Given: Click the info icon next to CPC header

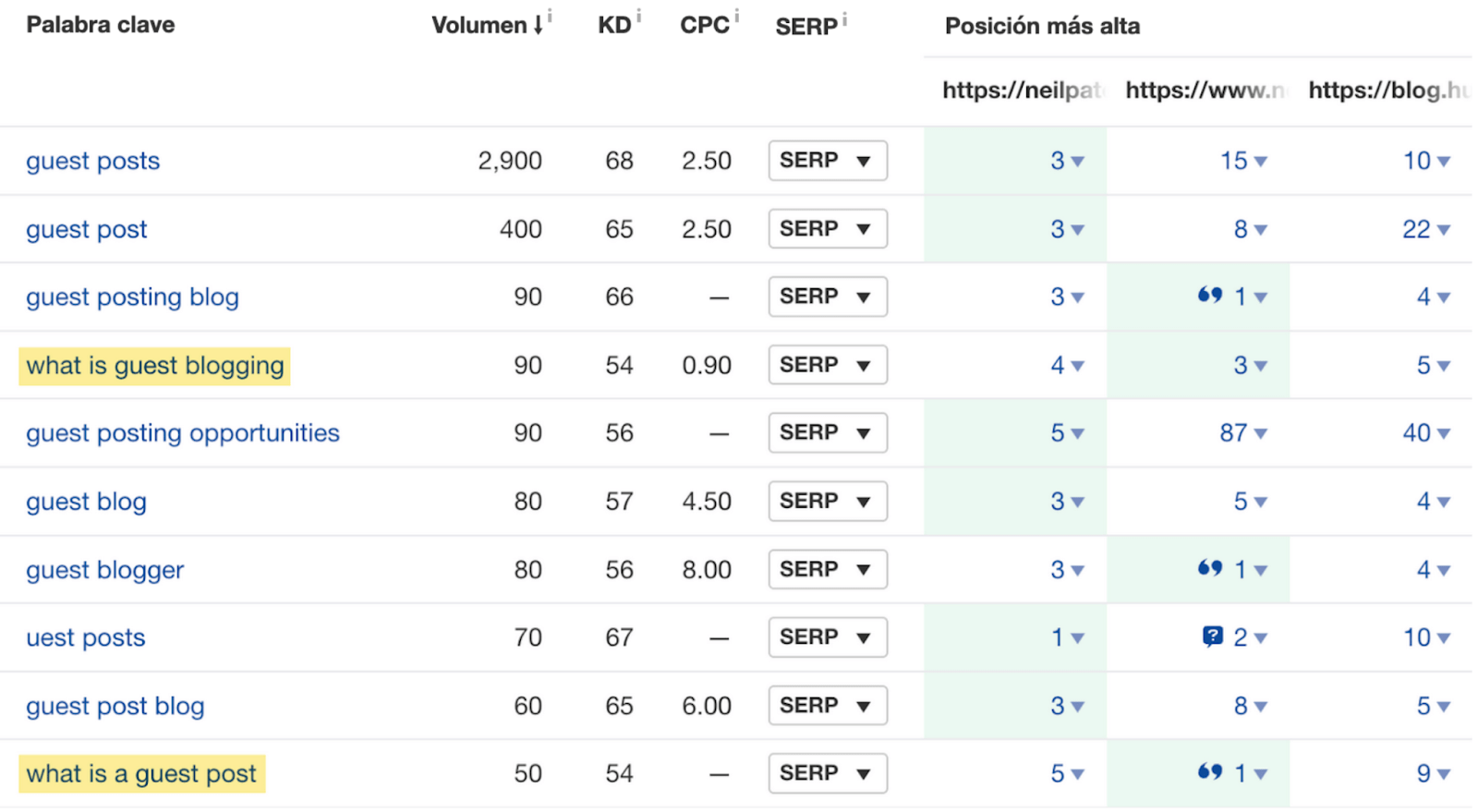Looking at the screenshot, I should [x=736, y=16].
